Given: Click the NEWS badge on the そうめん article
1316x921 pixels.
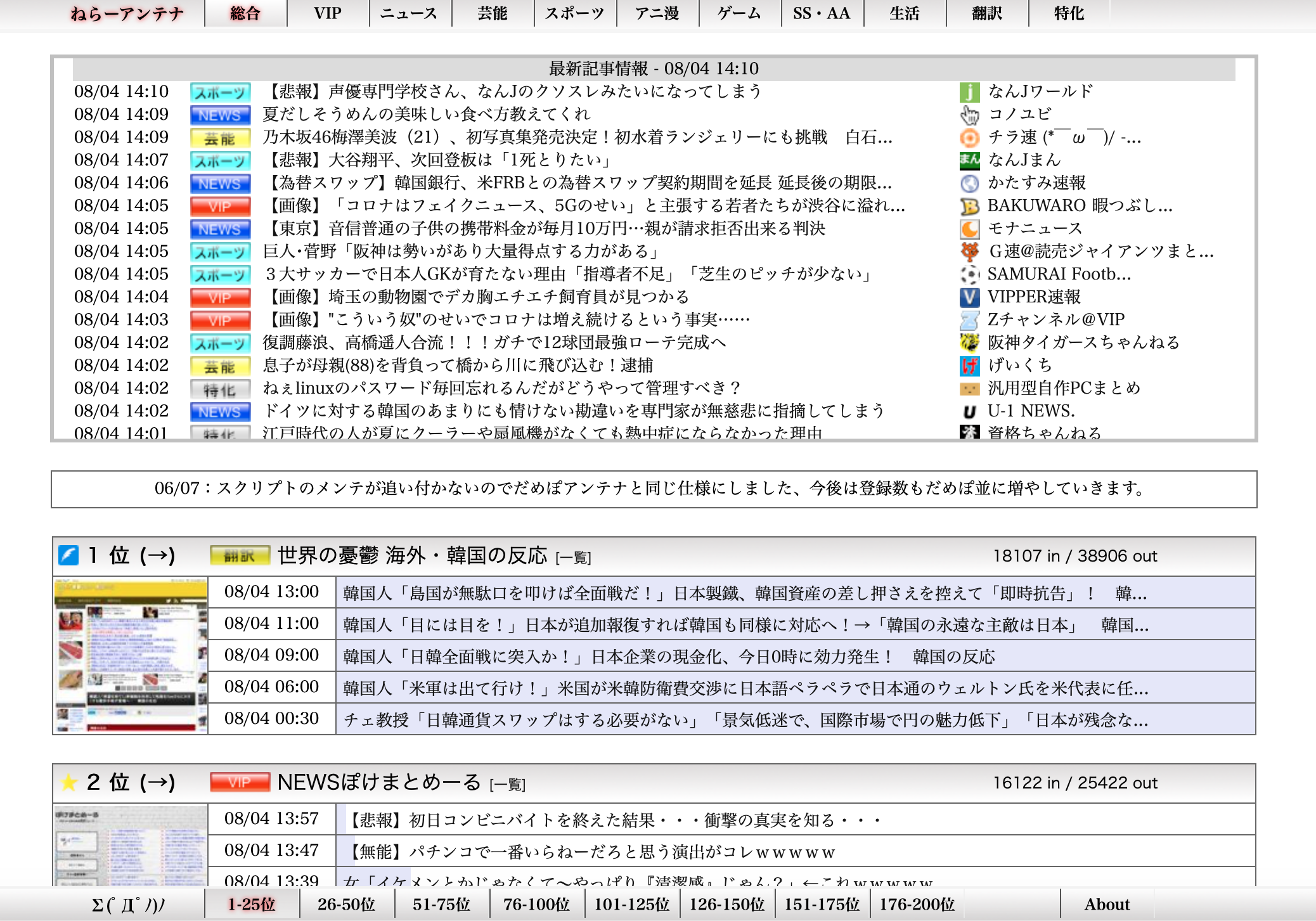Looking at the screenshot, I should pyautogui.click(x=220, y=115).
